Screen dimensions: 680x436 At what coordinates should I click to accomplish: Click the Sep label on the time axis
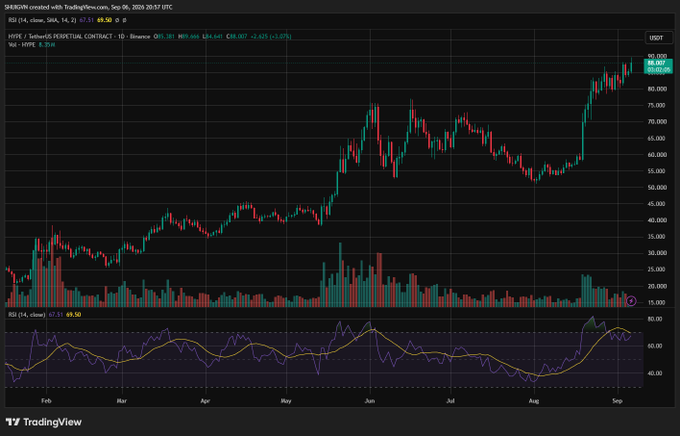click(x=617, y=401)
